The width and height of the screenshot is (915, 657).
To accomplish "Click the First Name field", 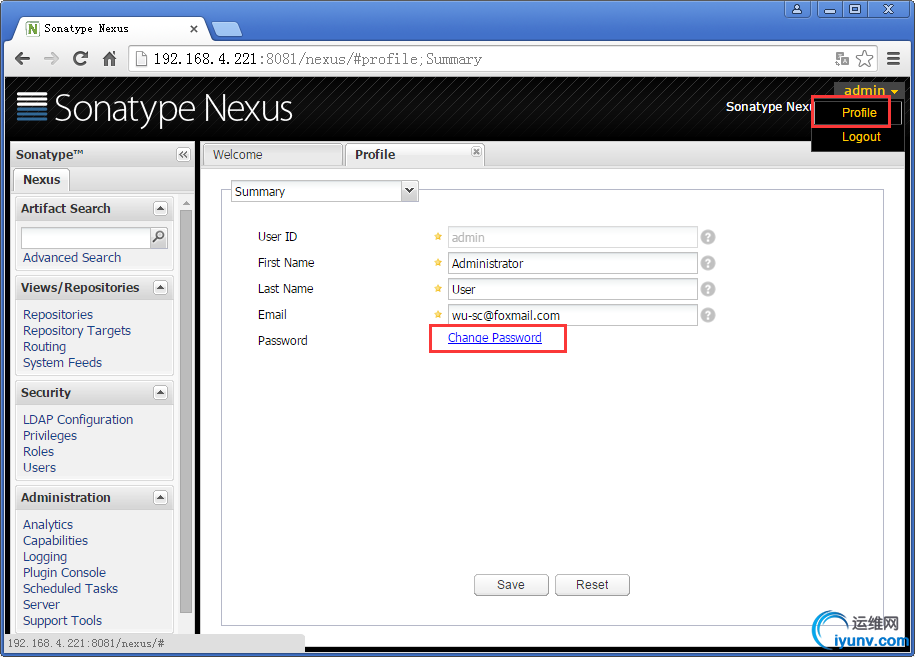I will coord(572,263).
